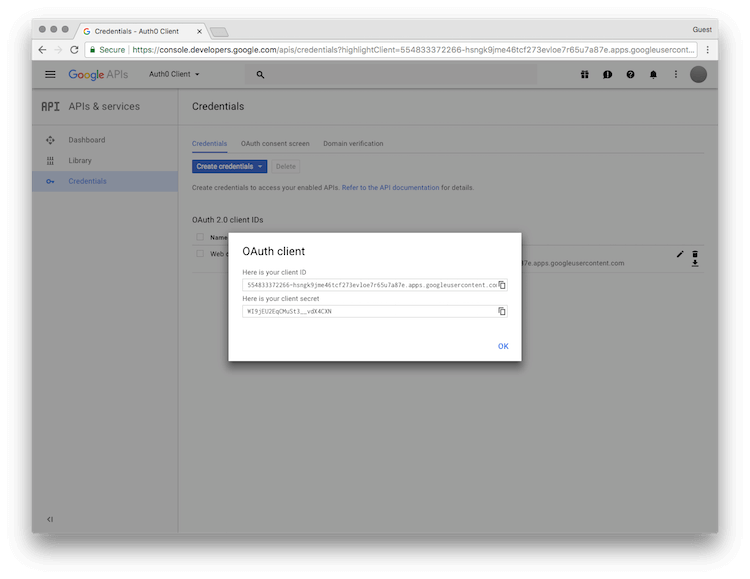Download the client JSON with download icon

pos(695,263)
